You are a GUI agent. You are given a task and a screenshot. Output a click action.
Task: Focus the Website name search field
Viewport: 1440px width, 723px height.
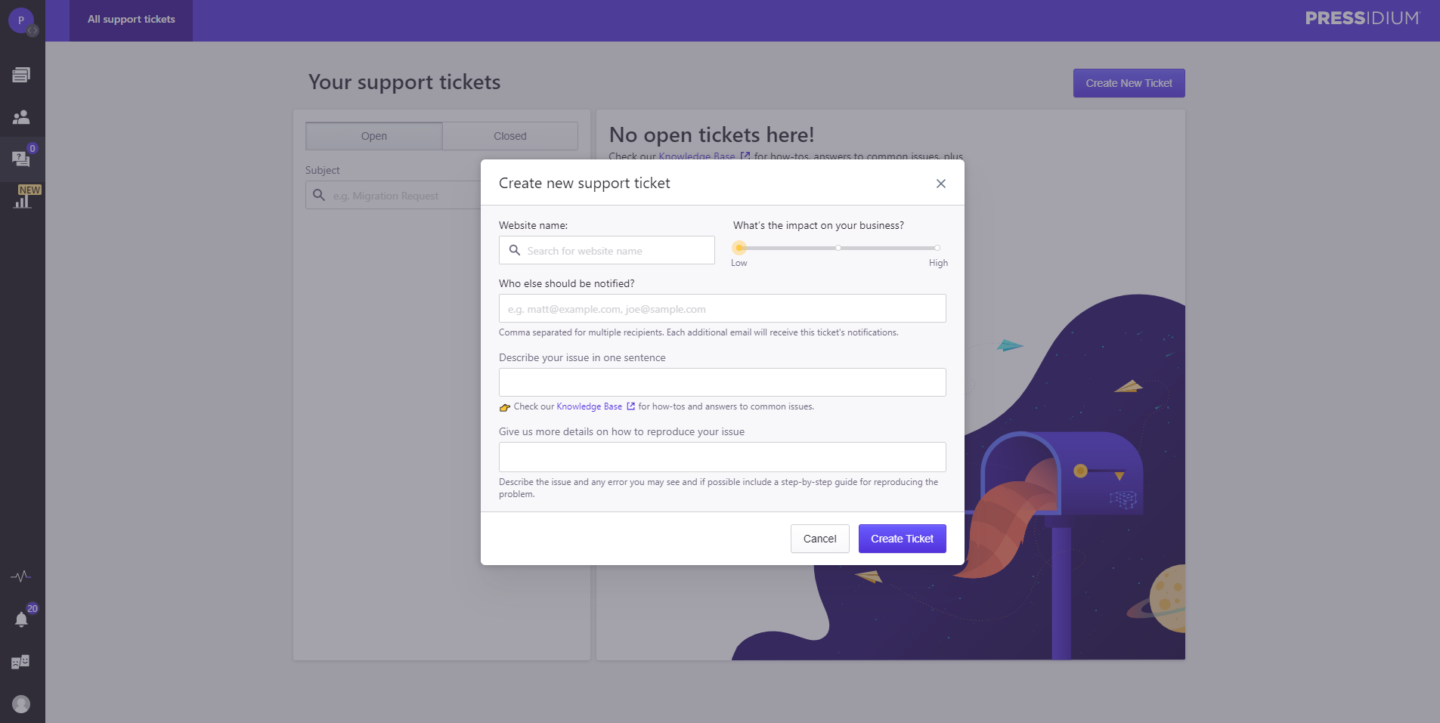(607, 251)
